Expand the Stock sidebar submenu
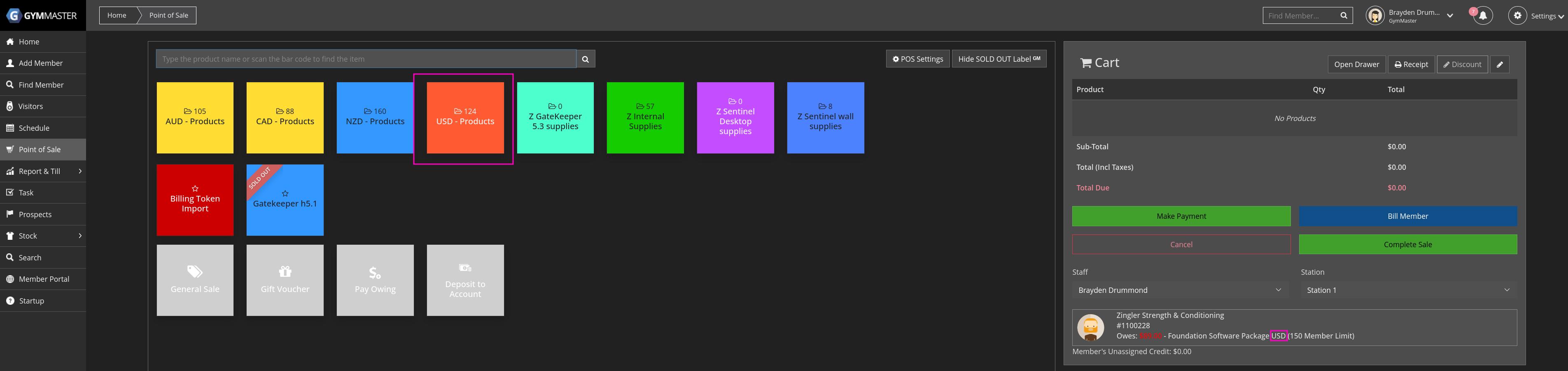 pos(42,236)
